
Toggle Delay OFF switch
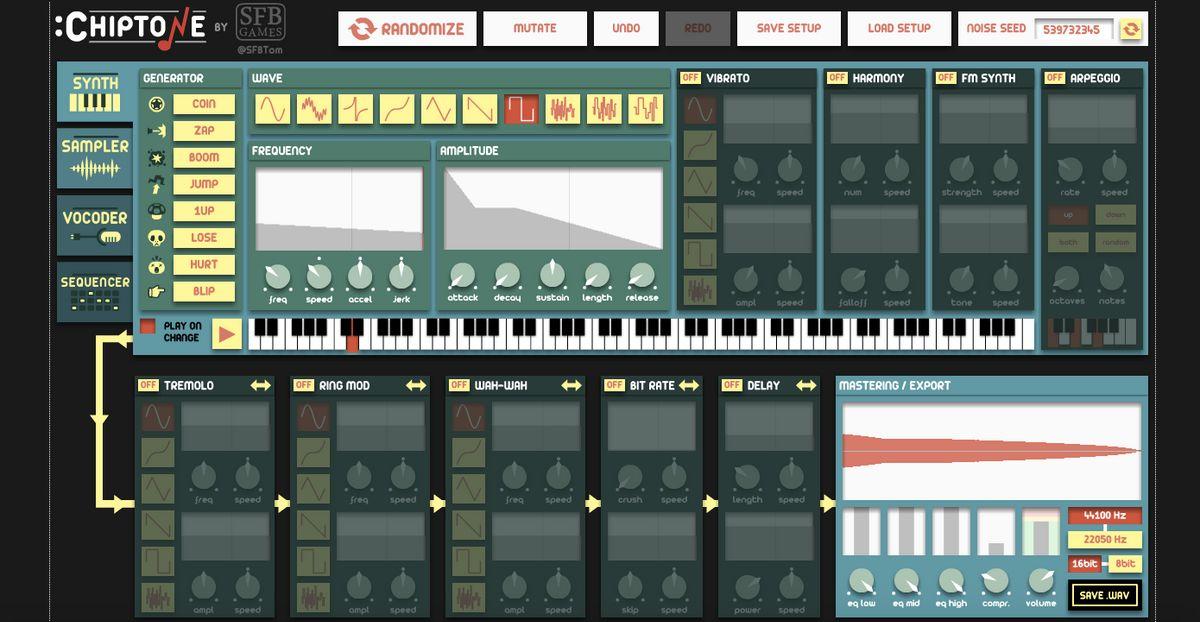click(731, 385)
